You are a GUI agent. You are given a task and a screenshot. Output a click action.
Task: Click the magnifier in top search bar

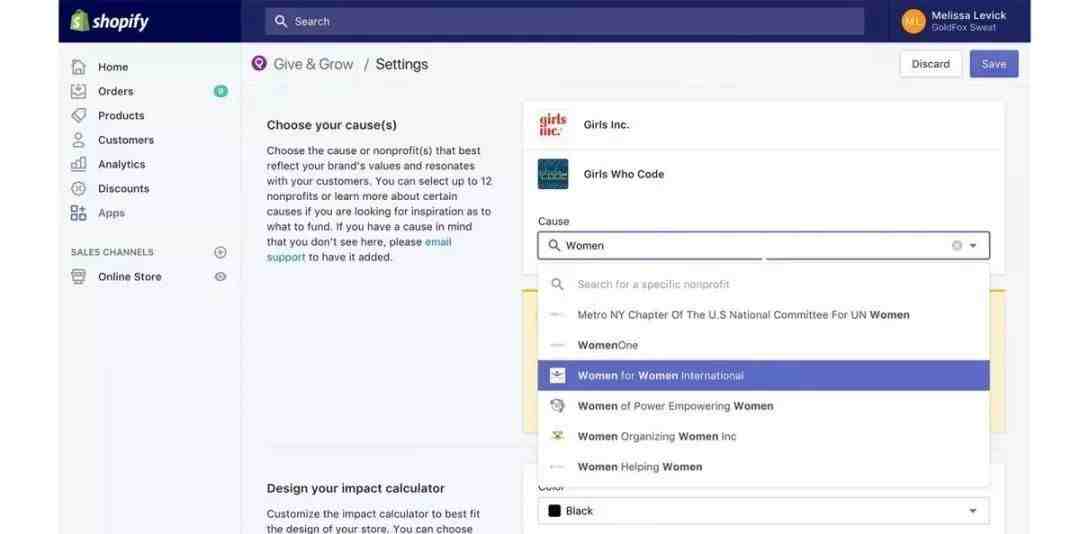click(x=281, y=21)
